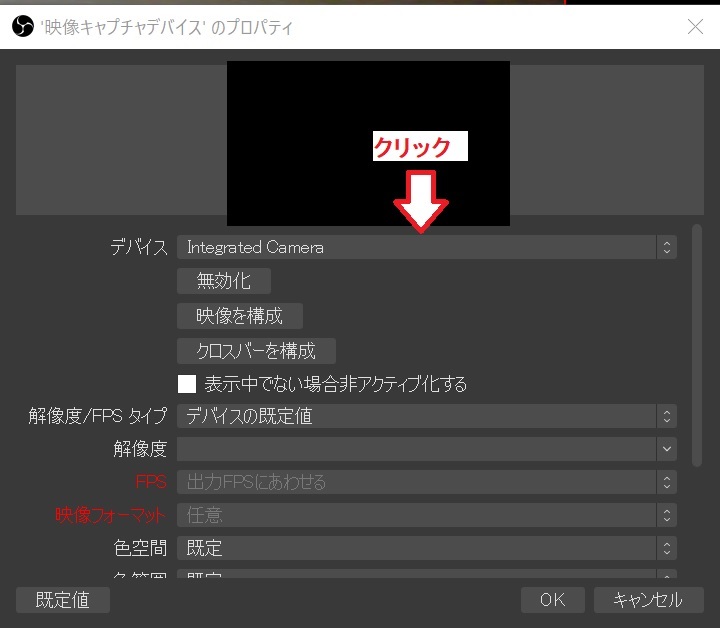
Task: Confirm with the OK button
Action: [x=553, y=600]
